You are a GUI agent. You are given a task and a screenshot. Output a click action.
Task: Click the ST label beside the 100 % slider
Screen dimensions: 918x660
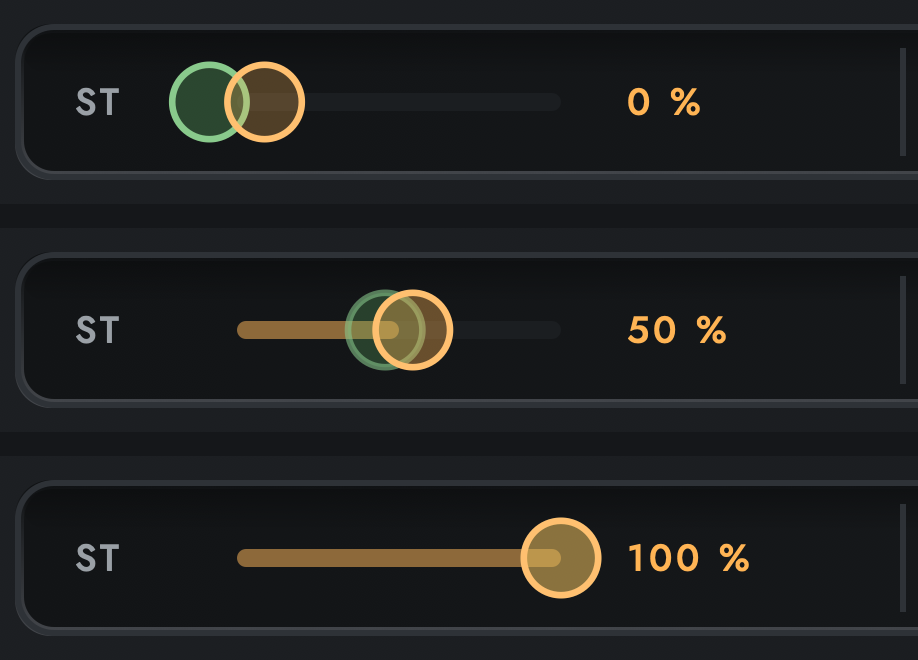click(98, 558)
